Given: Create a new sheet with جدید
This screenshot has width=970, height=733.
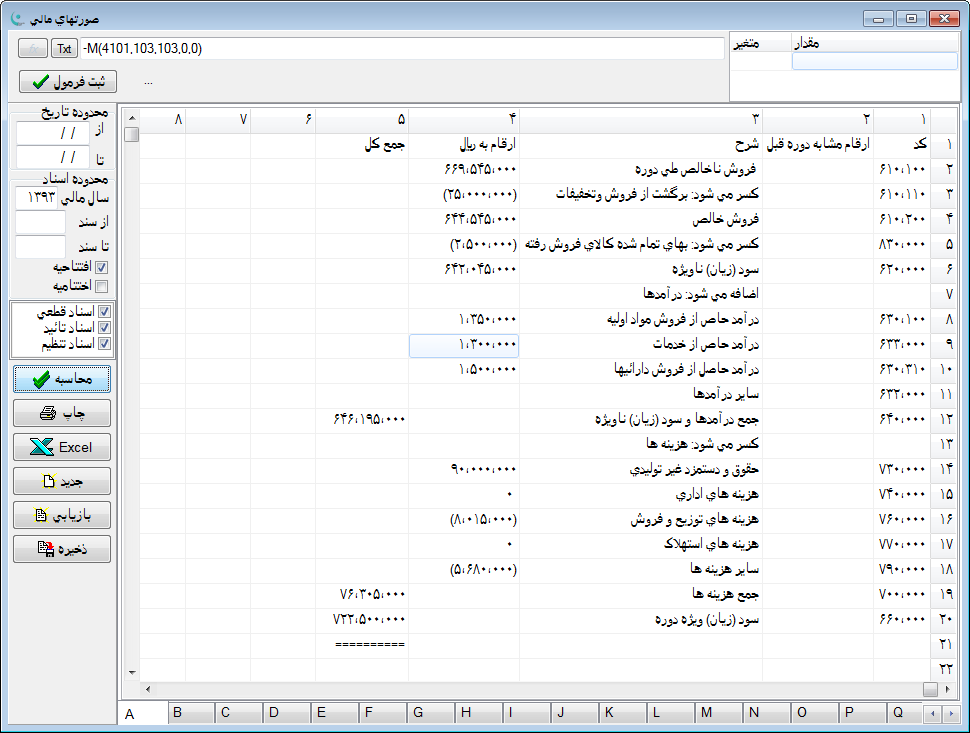Looking at the screenshot, I should point(62,481).
